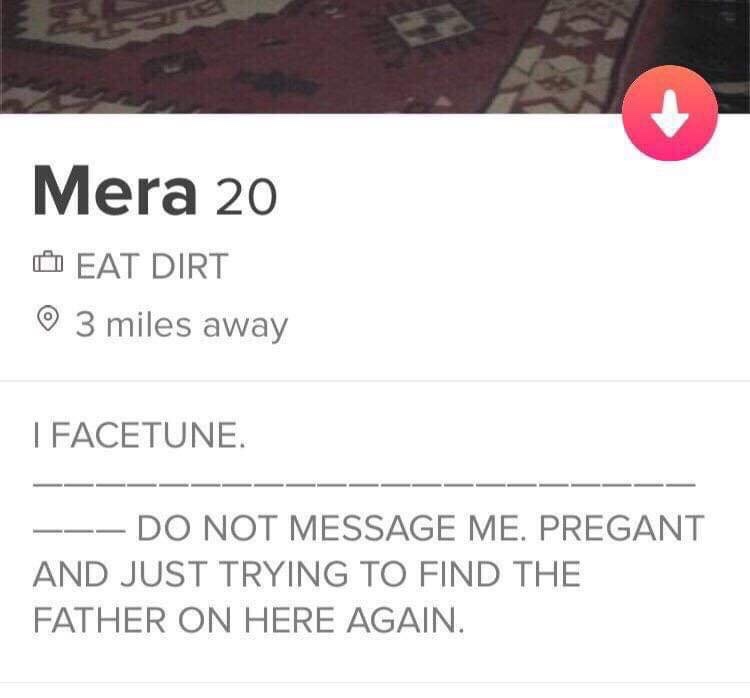The height and width of the screenshot is (698, 750).
Task: Click the long underscore divider line in bio
Action: click(x=364, y=485)
